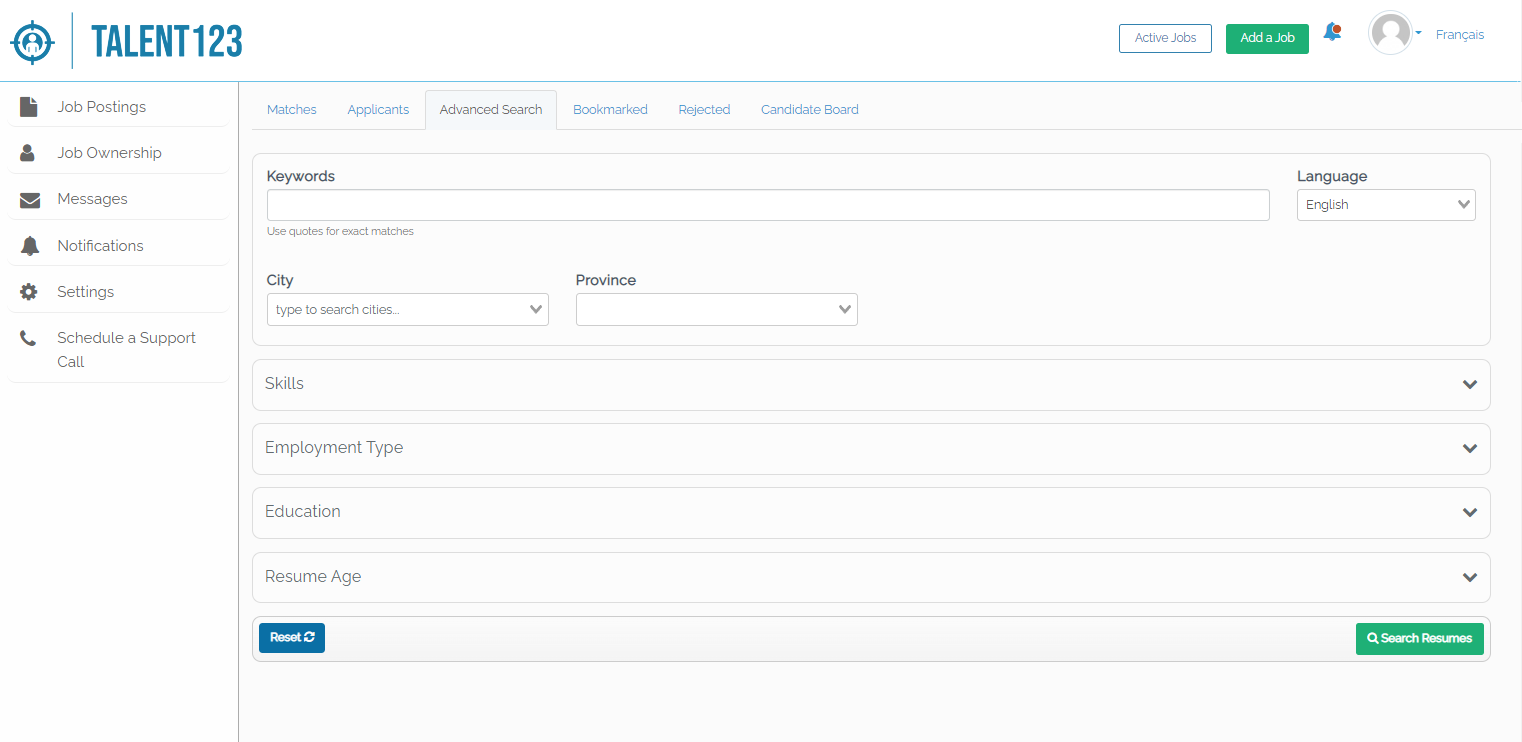Image resolution: width=1522 pixels, height=742 pixels.
Task: Open Settings using the gear icon
Action: point(29,290)
